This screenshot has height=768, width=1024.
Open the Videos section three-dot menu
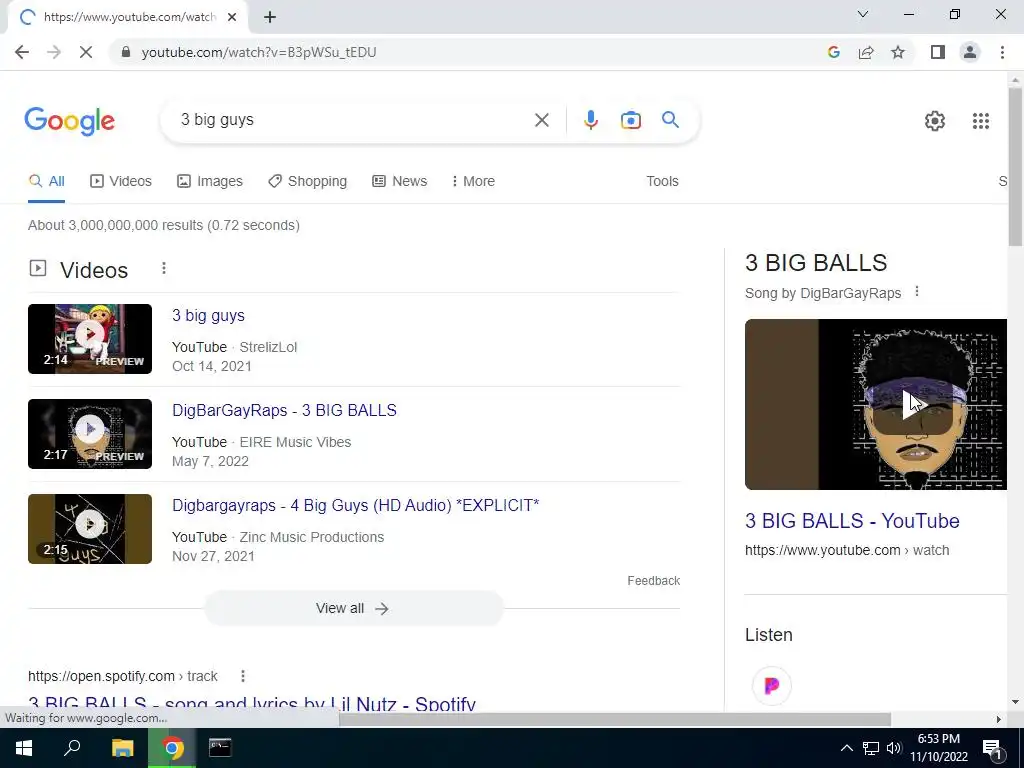(x=164, y=268)
